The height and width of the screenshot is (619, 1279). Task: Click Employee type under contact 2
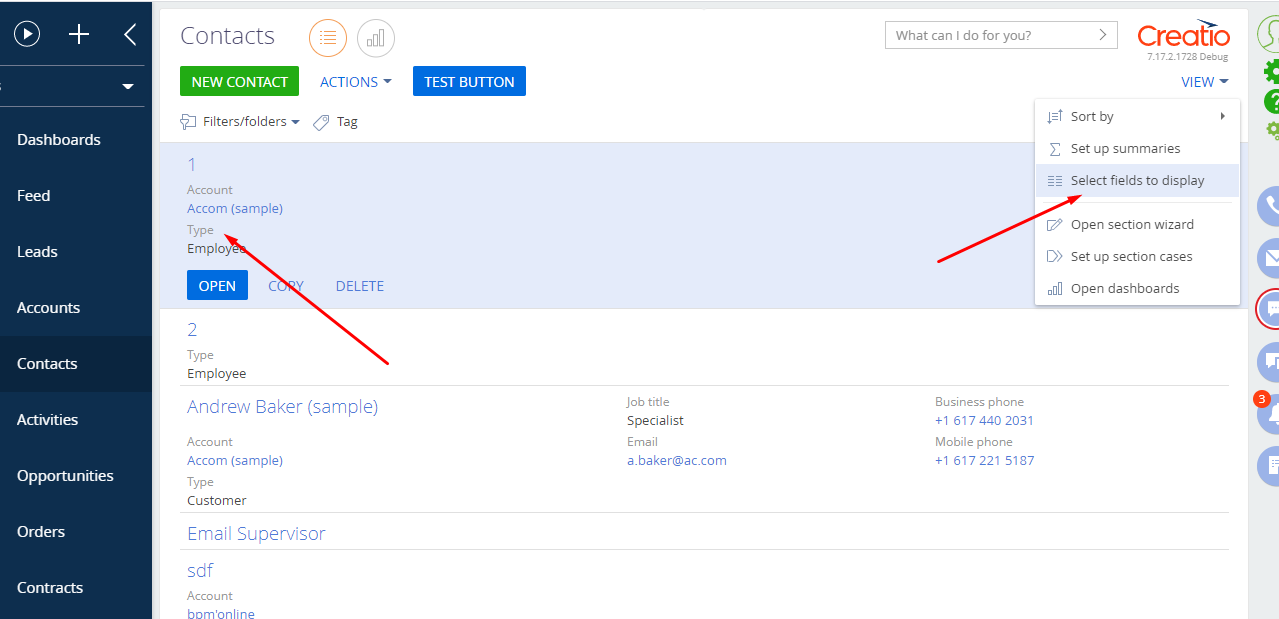[x=217, y=374]
